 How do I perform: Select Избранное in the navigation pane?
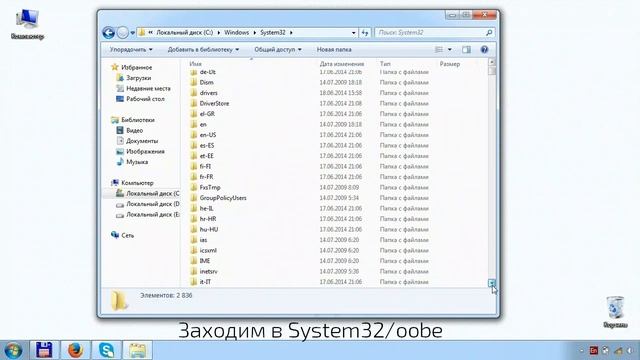(x=136, y=67)
